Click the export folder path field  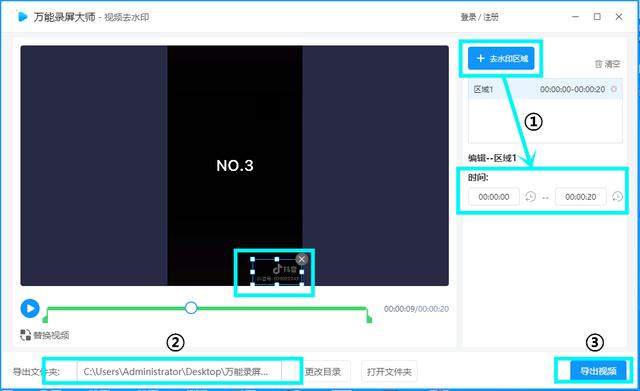179,371
